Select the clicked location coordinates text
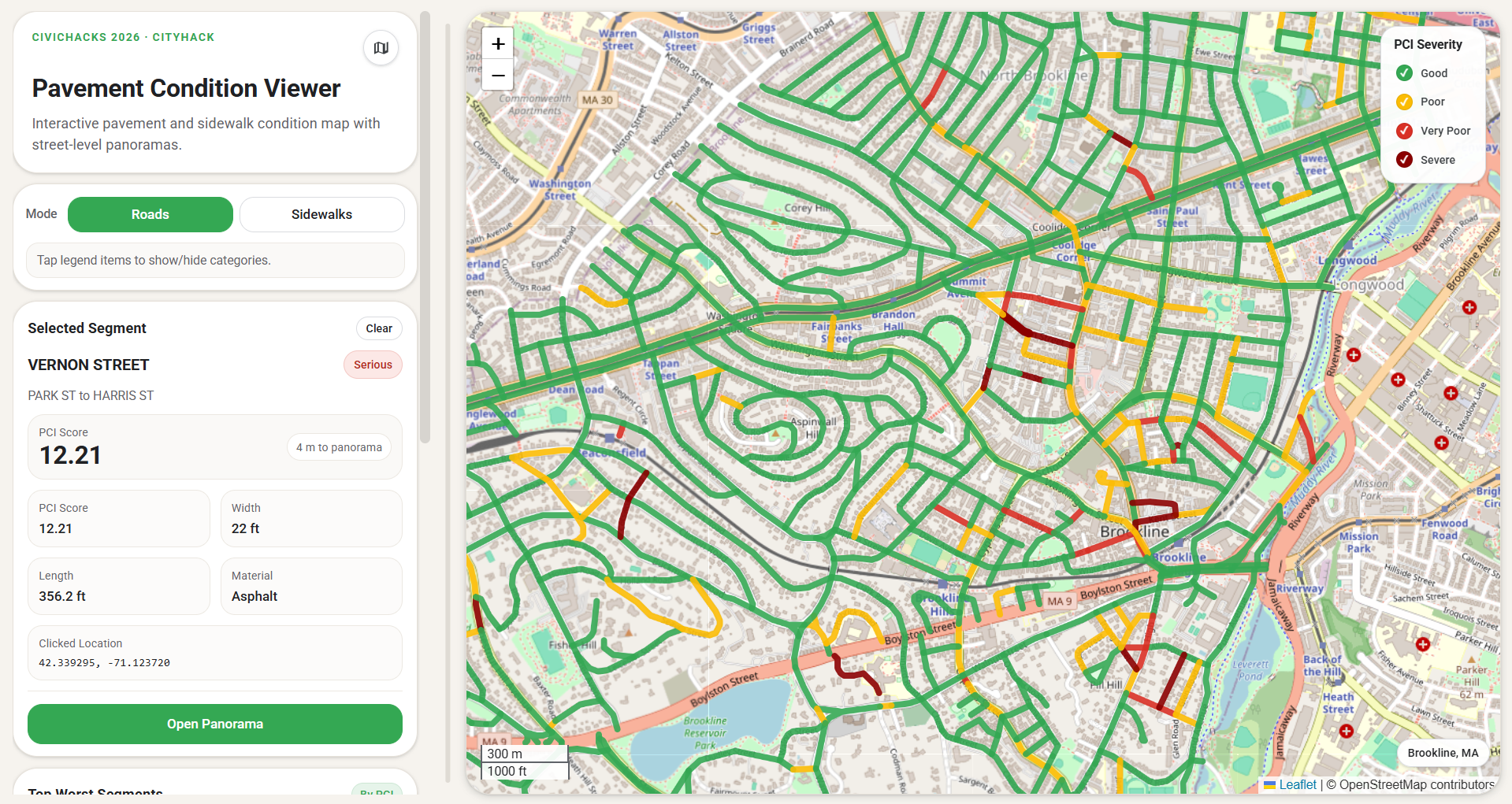Image resolution: width=1512 pixels, height=804 pixels. pyautogui.click(x=104, y=663)
